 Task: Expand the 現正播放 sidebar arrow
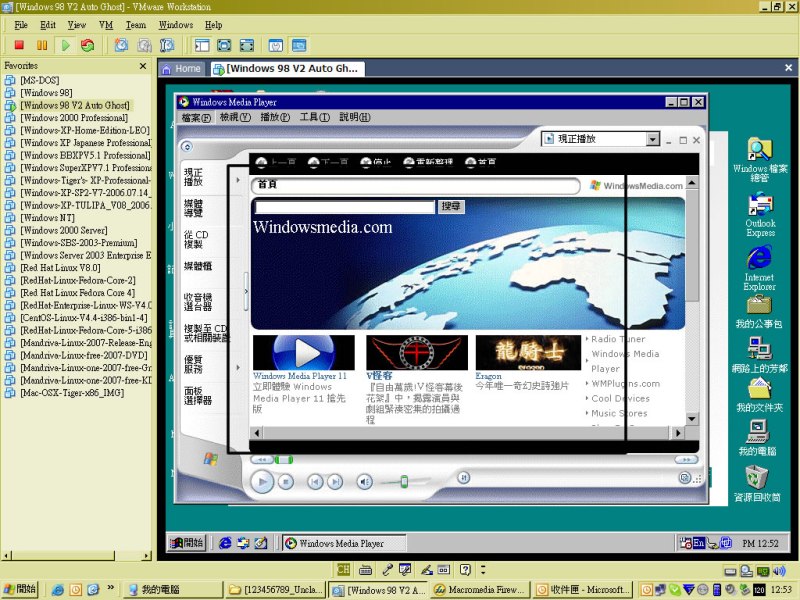[238, 180]
